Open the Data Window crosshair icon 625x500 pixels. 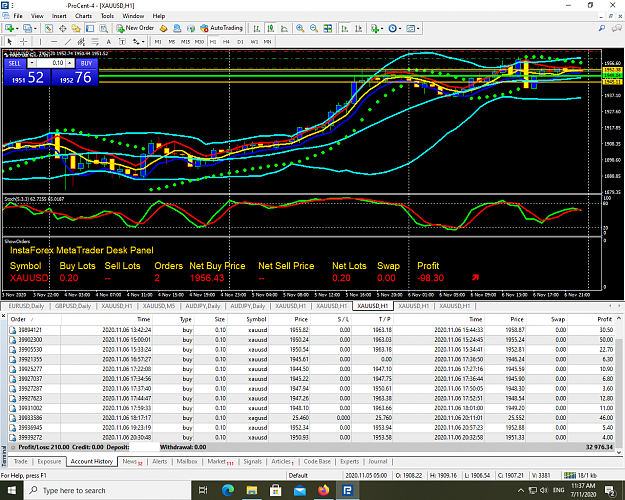coord(63,28)
